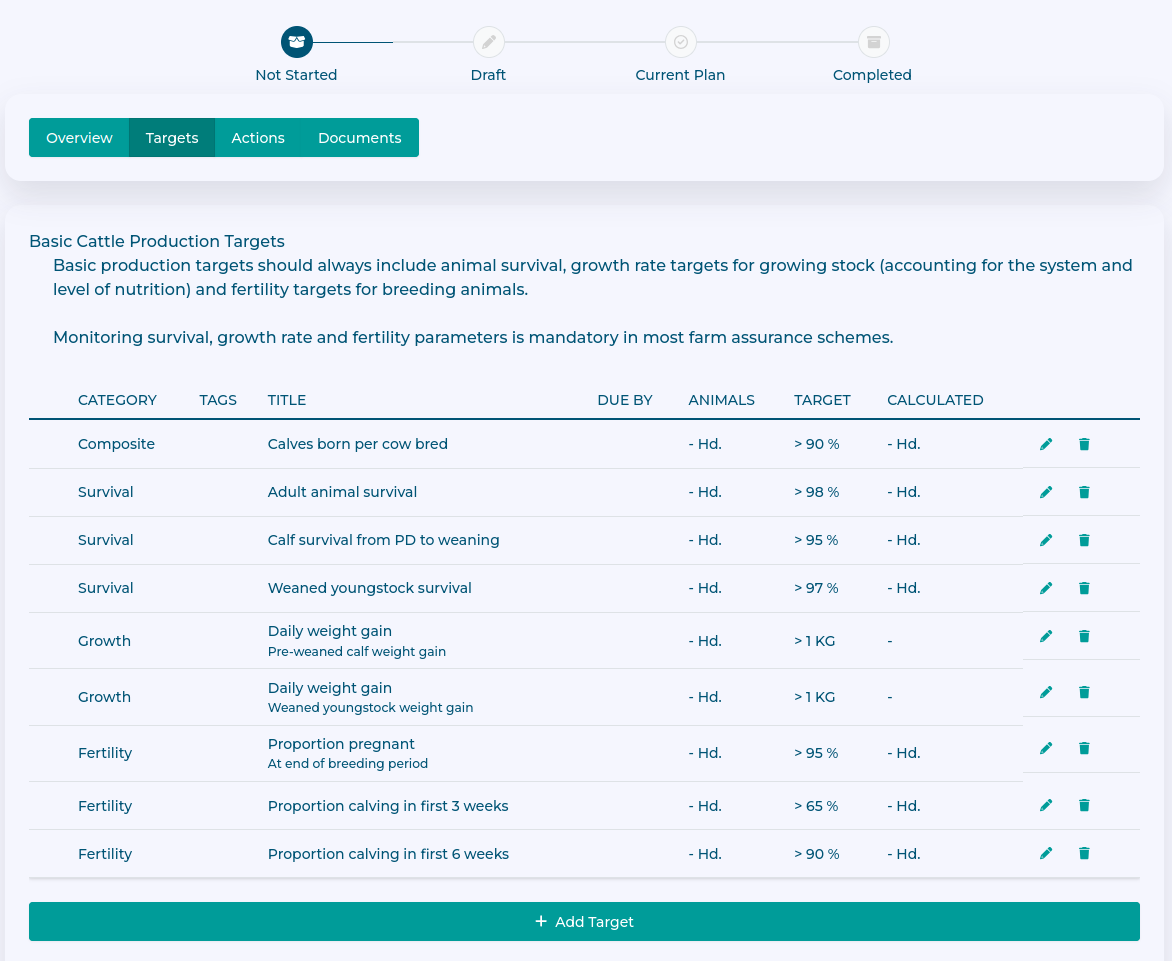Viewport: 1172px width, 961px height.
Task: Switch to the Overview tab
Action: tap(79, 138)
